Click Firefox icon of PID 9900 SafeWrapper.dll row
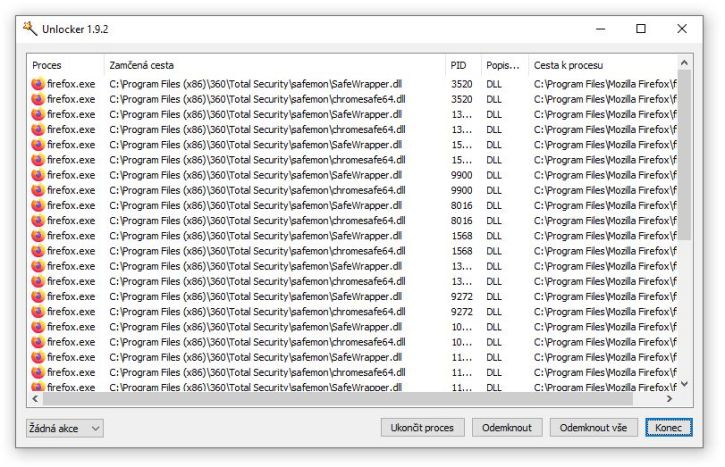This screenshot has height=467, width=725. pyautogui.click(x=38, y=175)
